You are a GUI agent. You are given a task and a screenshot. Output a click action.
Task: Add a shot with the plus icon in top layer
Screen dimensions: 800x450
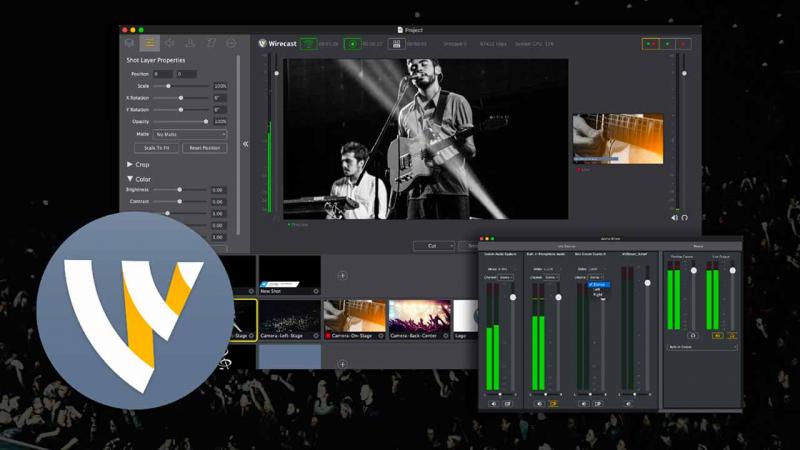click(342, 275)
